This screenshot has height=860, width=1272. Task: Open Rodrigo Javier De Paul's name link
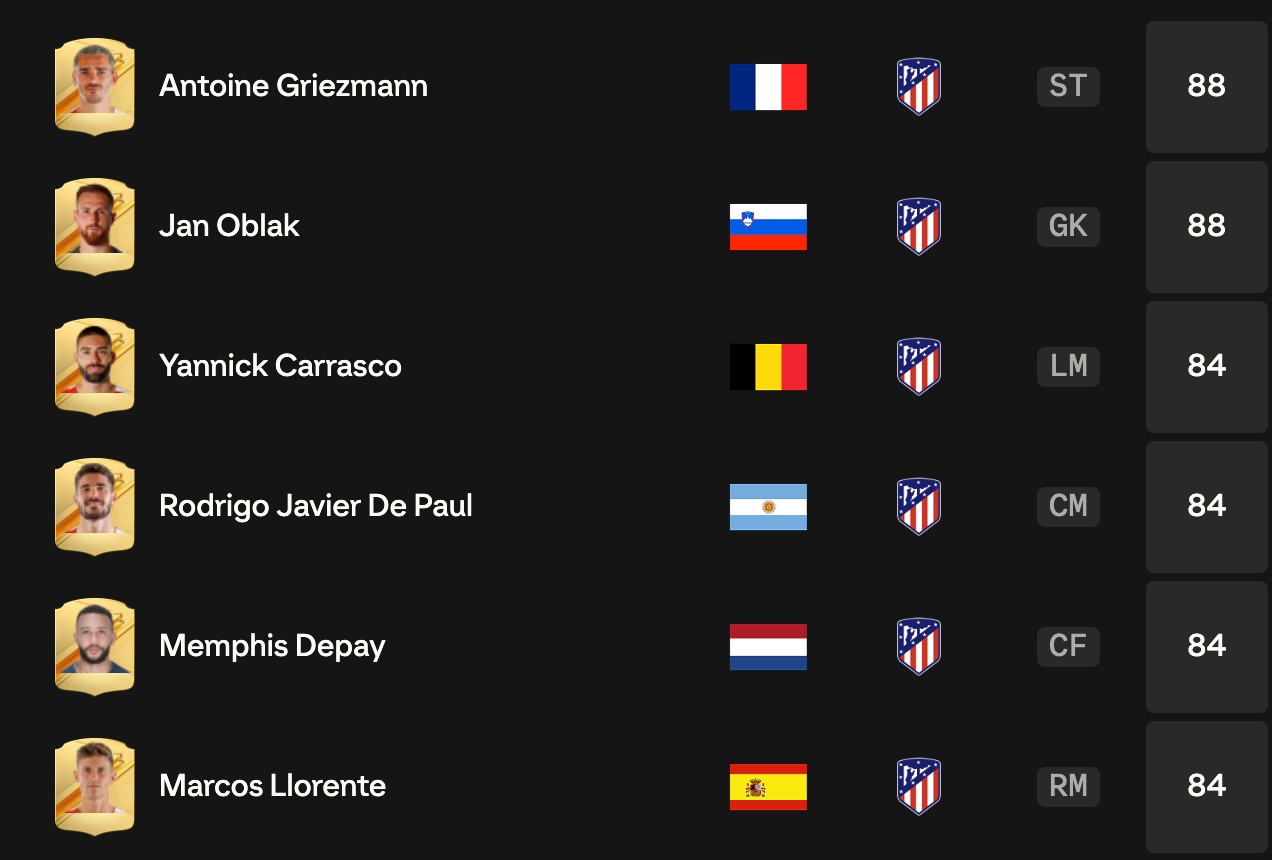tap(316, 506)
